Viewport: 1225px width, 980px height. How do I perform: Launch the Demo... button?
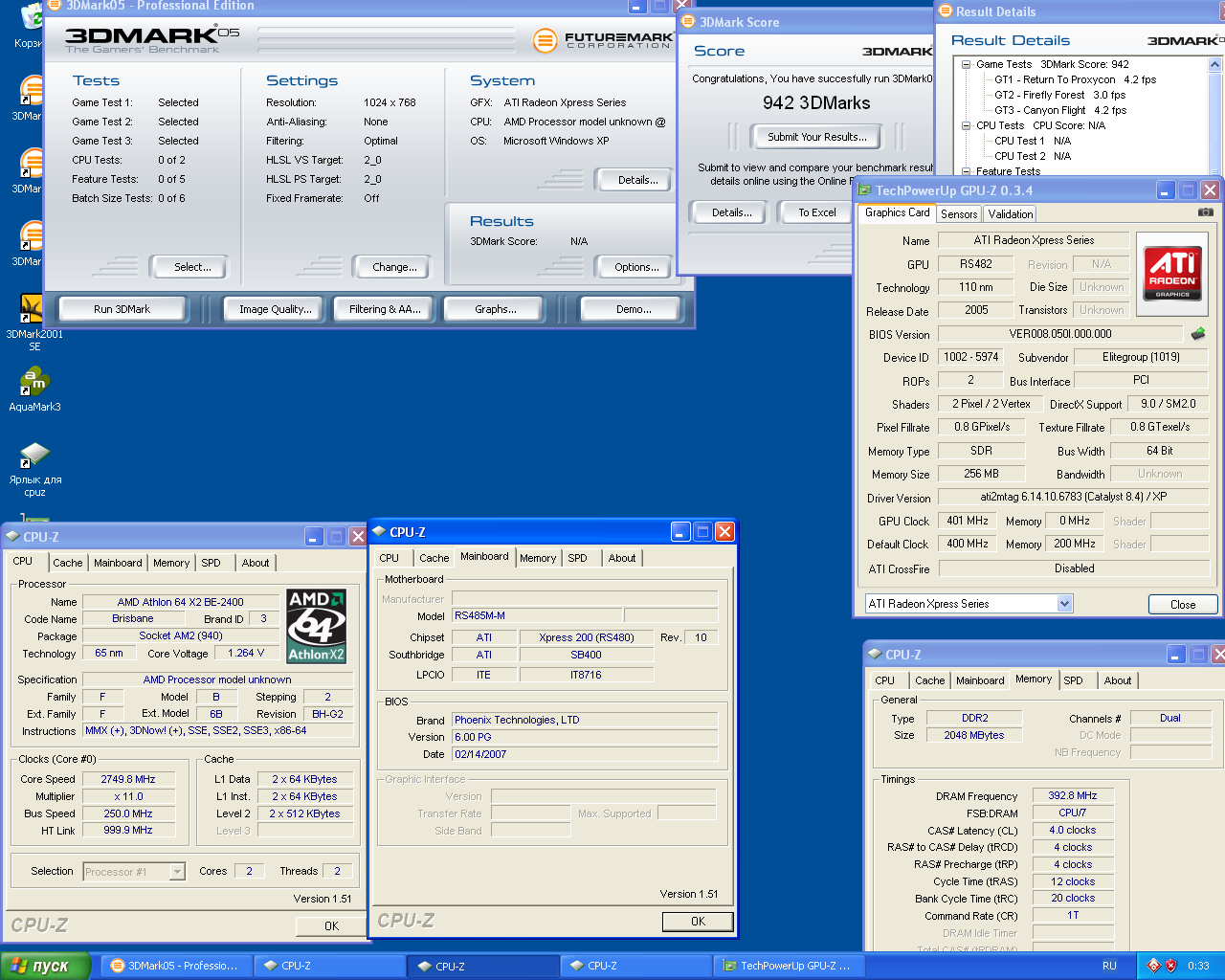(x=634, y=309)
